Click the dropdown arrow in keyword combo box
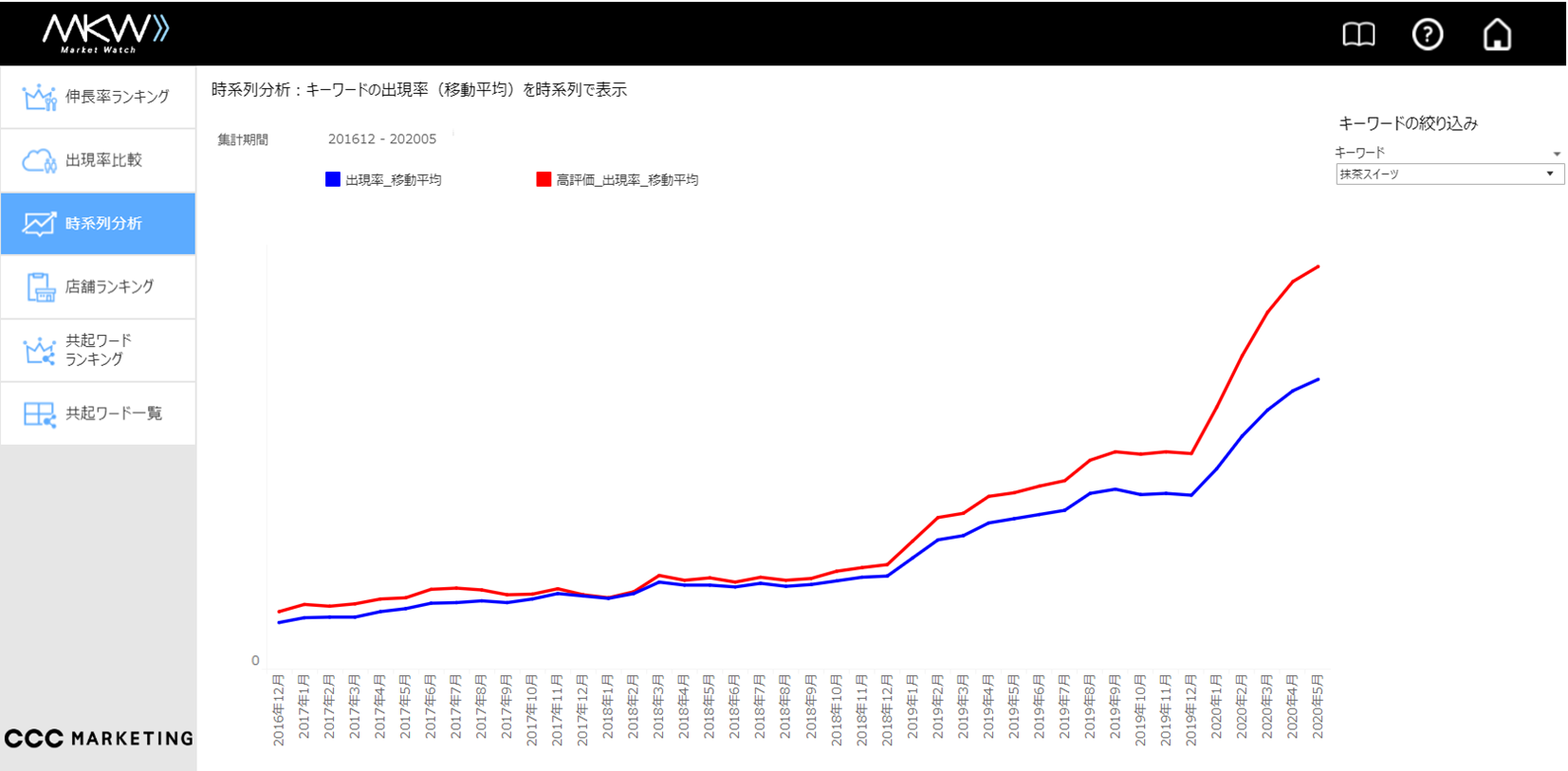This screenshot has width=1568, height=771. click(x=1550, y=174)
